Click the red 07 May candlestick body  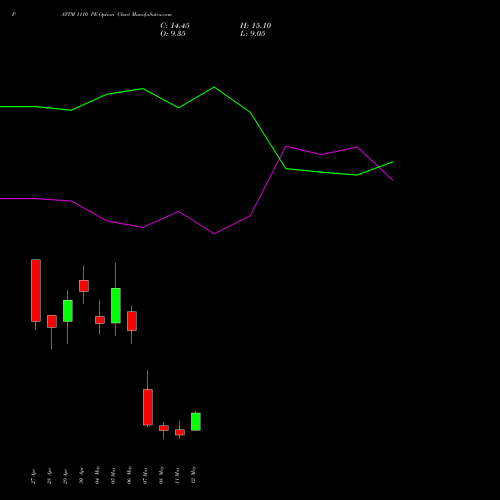[x=148, y=407]
